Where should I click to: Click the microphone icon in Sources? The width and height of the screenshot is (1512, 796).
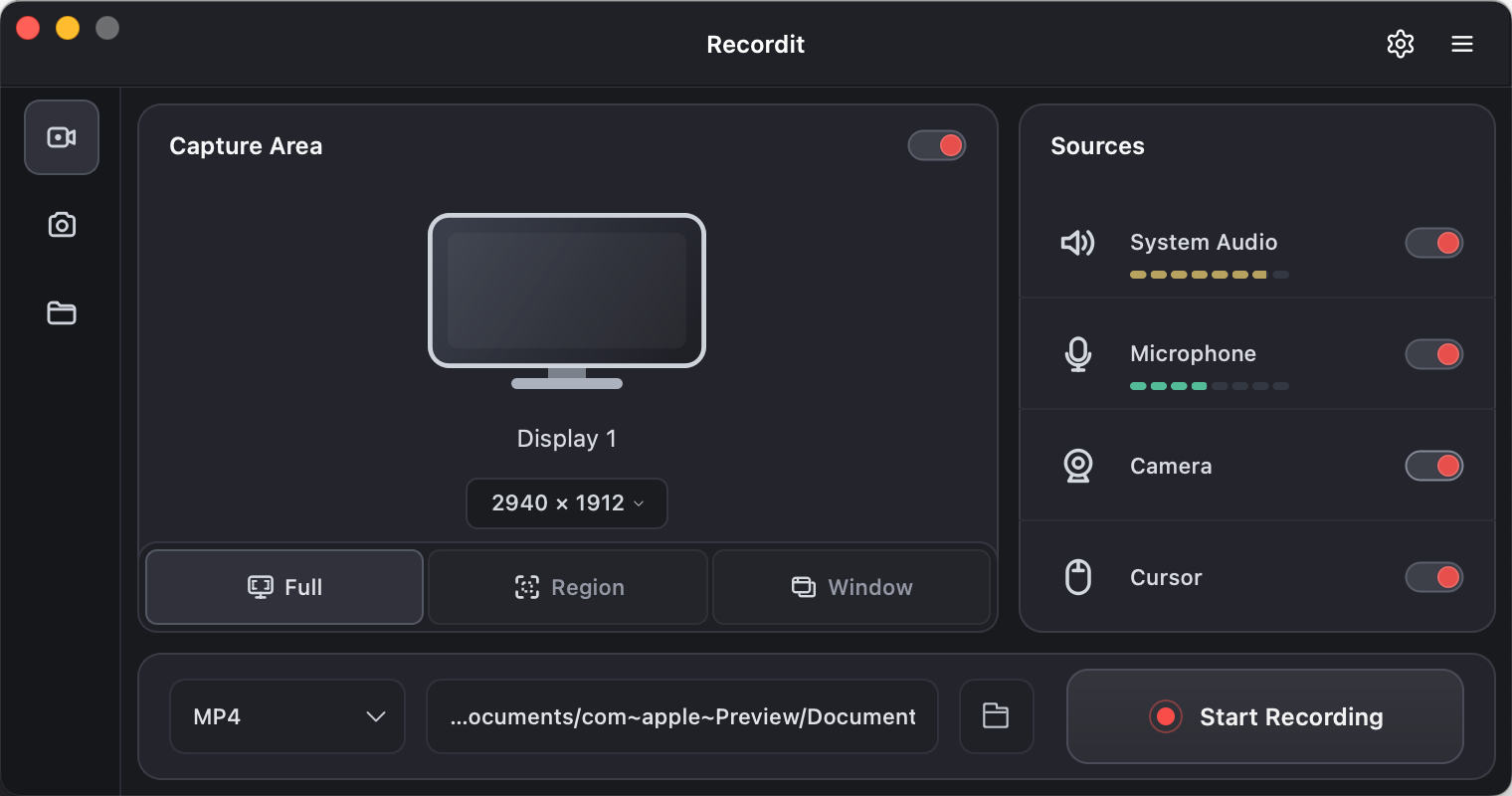pos(1078,354)
